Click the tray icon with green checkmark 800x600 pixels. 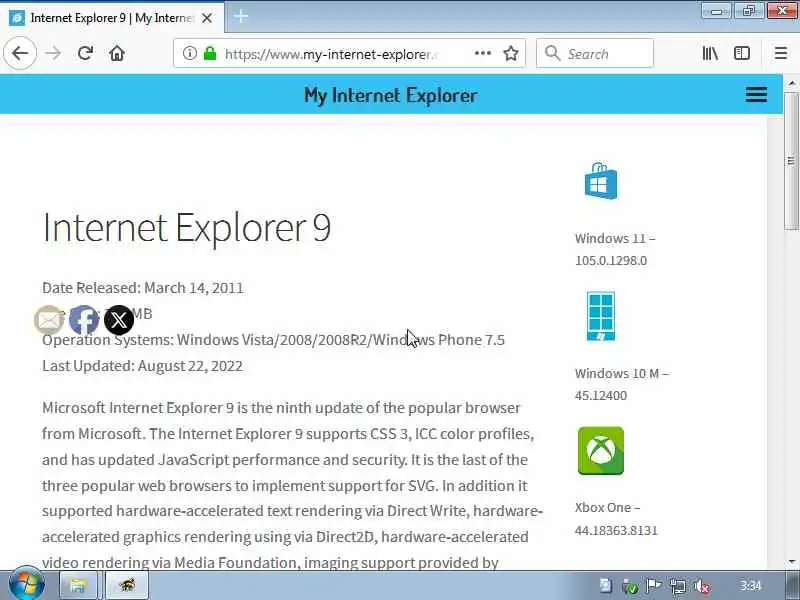tap(630, 586)
